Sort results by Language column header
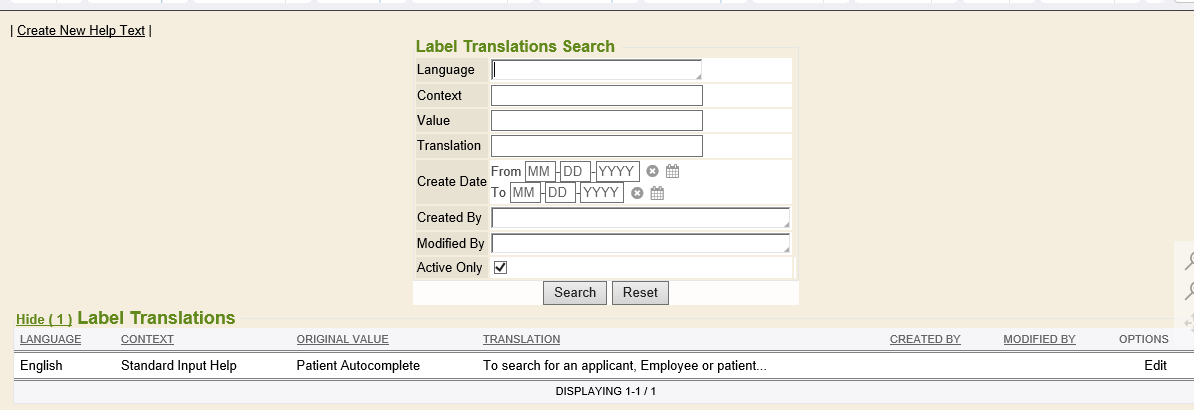The height and width of the screenshot is (410, 1194). (x=50, y=339)
